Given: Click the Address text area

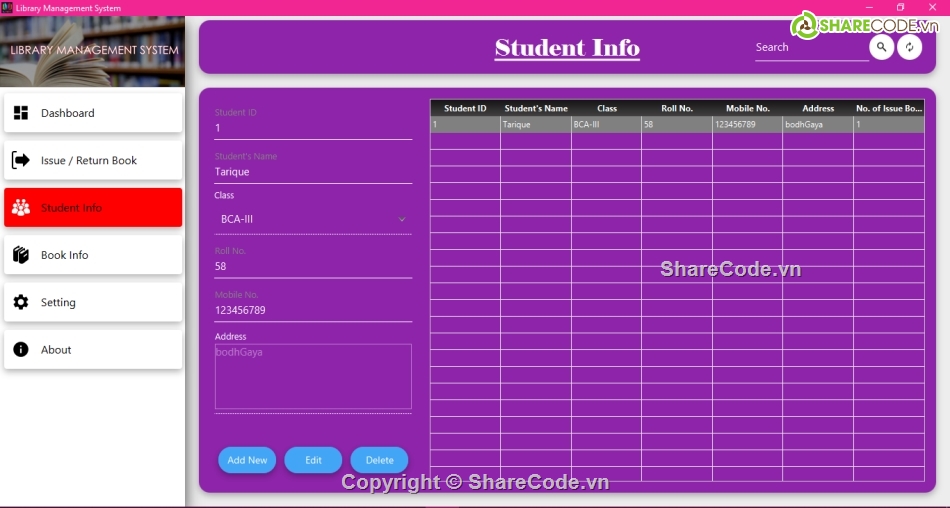Looking at the screenshot, I should pyautogui.click(x=312, y=376).
